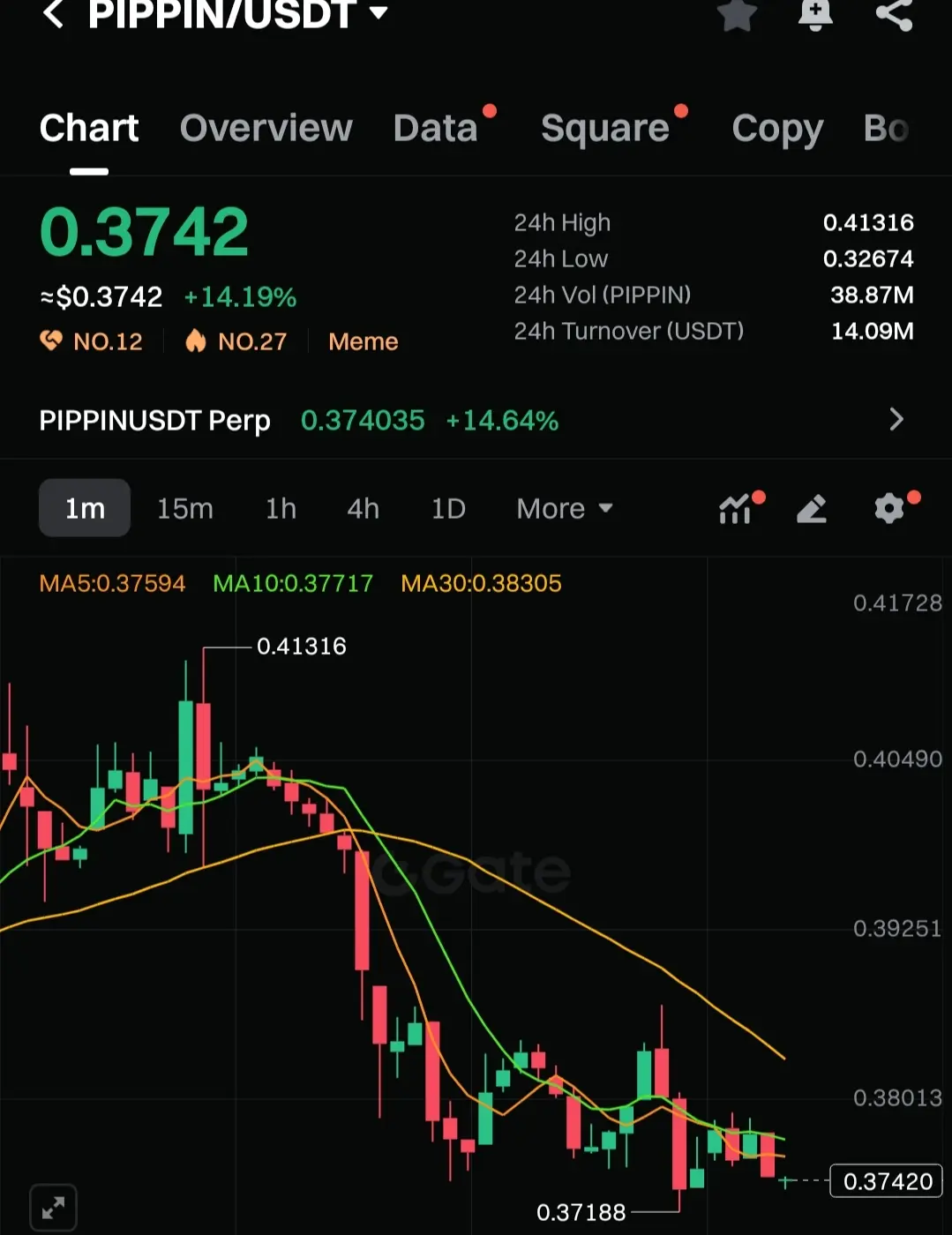Tap the MA5:0.37594 indicator label
The width and height of the screenshot is (952, 1235).
click(x=112, y=583)
